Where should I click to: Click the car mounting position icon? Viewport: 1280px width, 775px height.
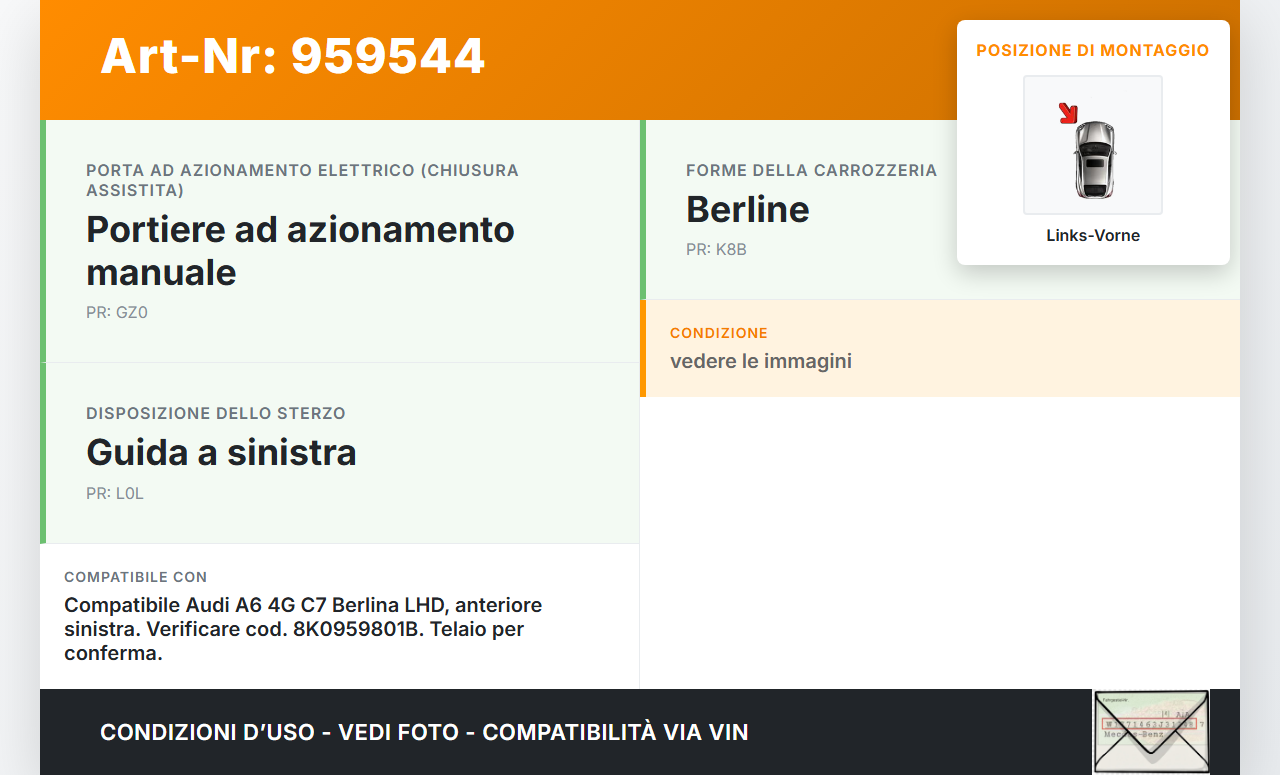click(1093, 145)
